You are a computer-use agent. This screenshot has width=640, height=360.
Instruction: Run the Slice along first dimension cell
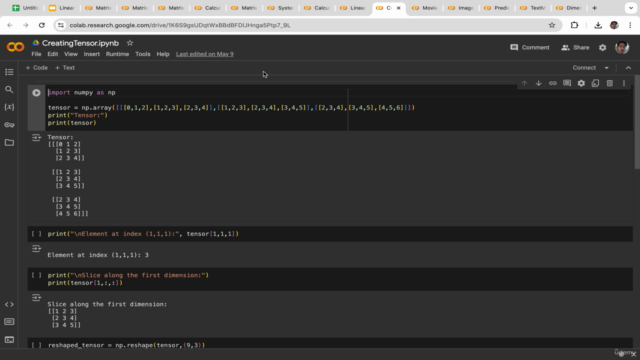click(x=36, y=275)
